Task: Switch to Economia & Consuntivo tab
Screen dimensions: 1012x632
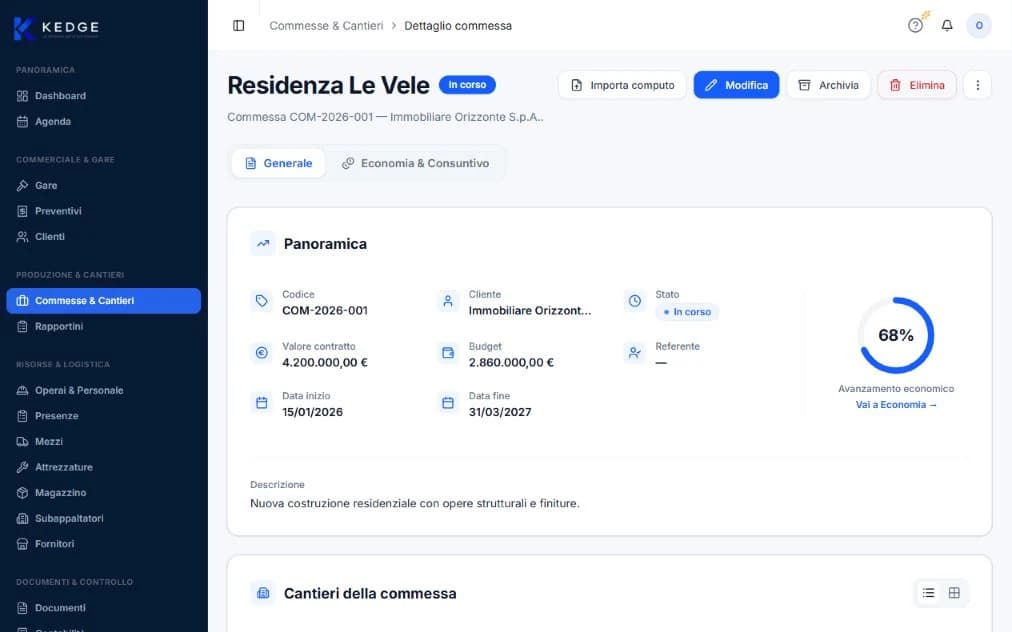Action: (416, 163)
